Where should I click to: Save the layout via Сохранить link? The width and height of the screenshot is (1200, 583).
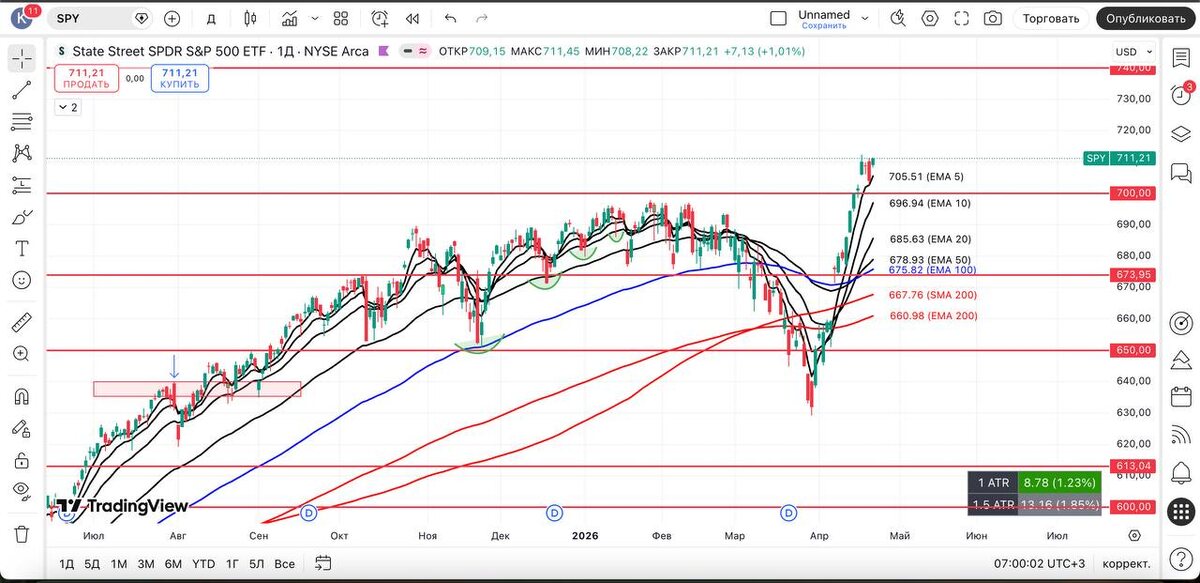coord(824,26)
